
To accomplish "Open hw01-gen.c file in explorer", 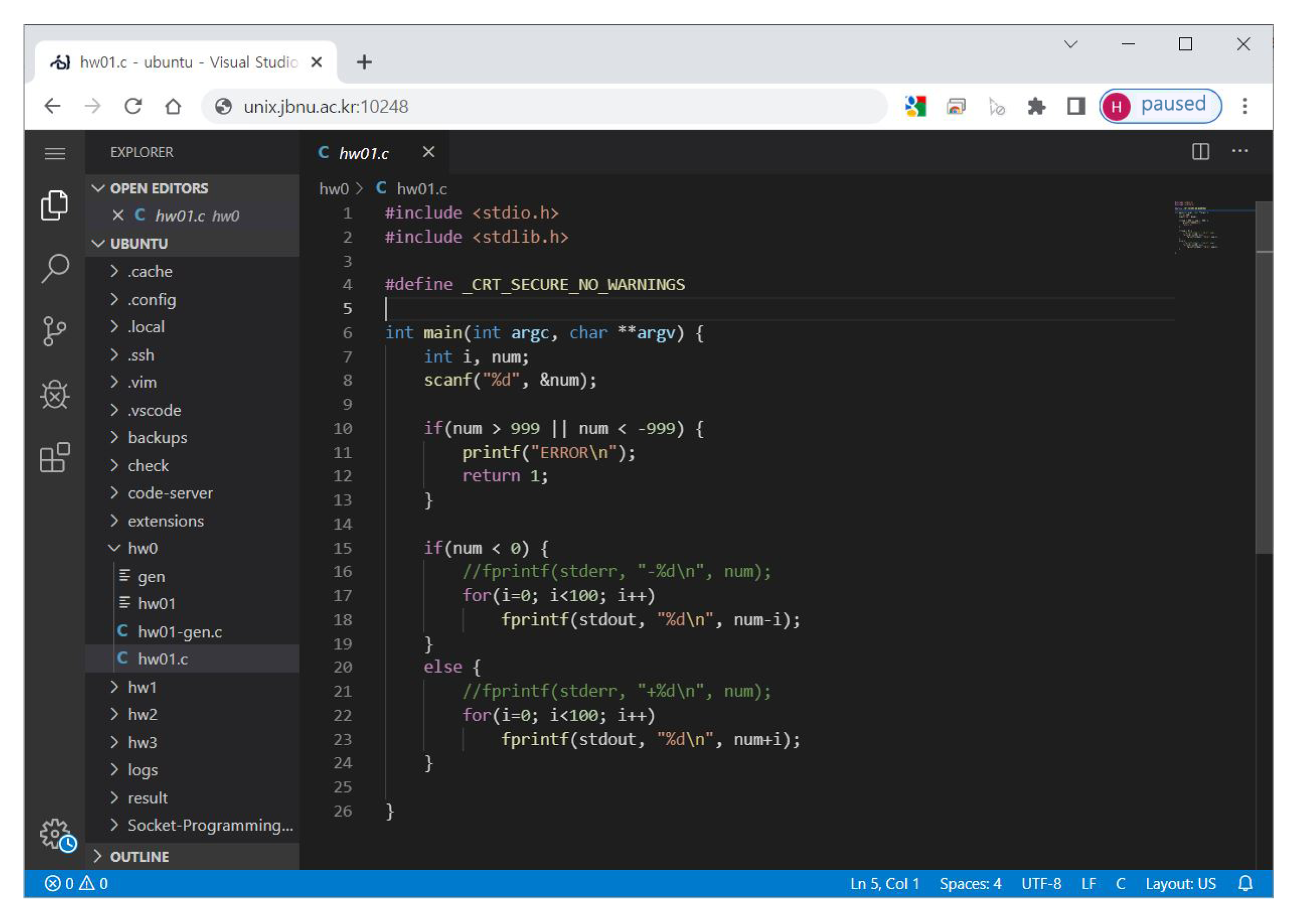I will (179, 632).
